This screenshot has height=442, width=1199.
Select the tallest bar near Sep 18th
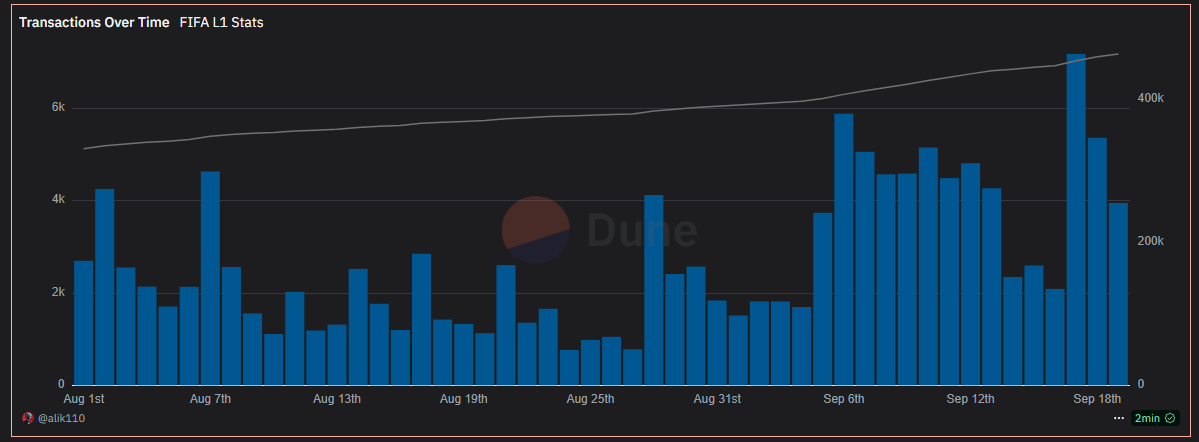pos(1076,219)
